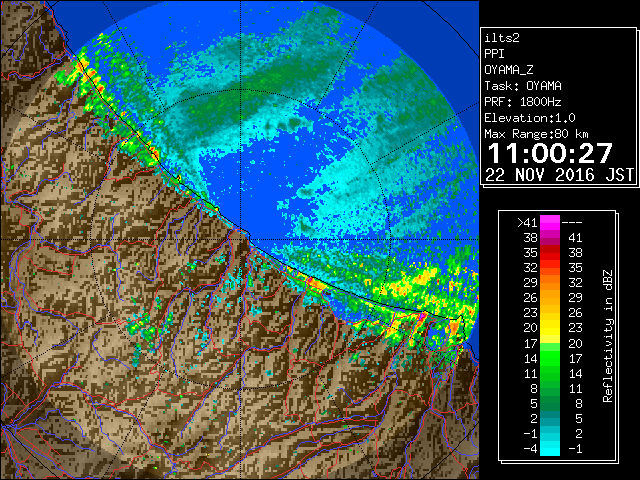Click the red 35 dBZ legend color
The width and height of the screenshot is (640, 480).
(x=550, y=253)
